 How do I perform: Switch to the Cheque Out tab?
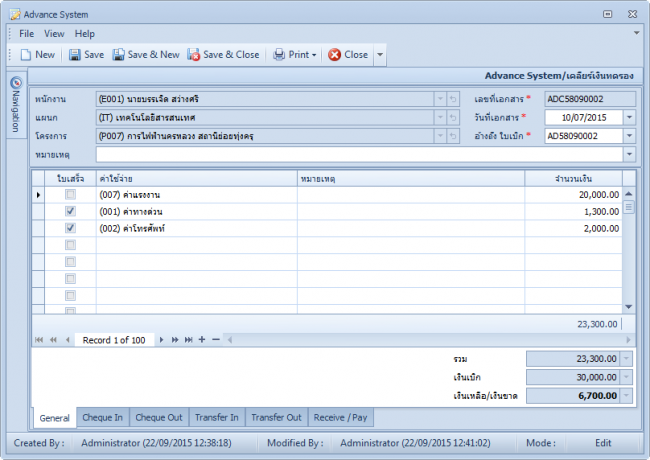click(x=159, y=417)
